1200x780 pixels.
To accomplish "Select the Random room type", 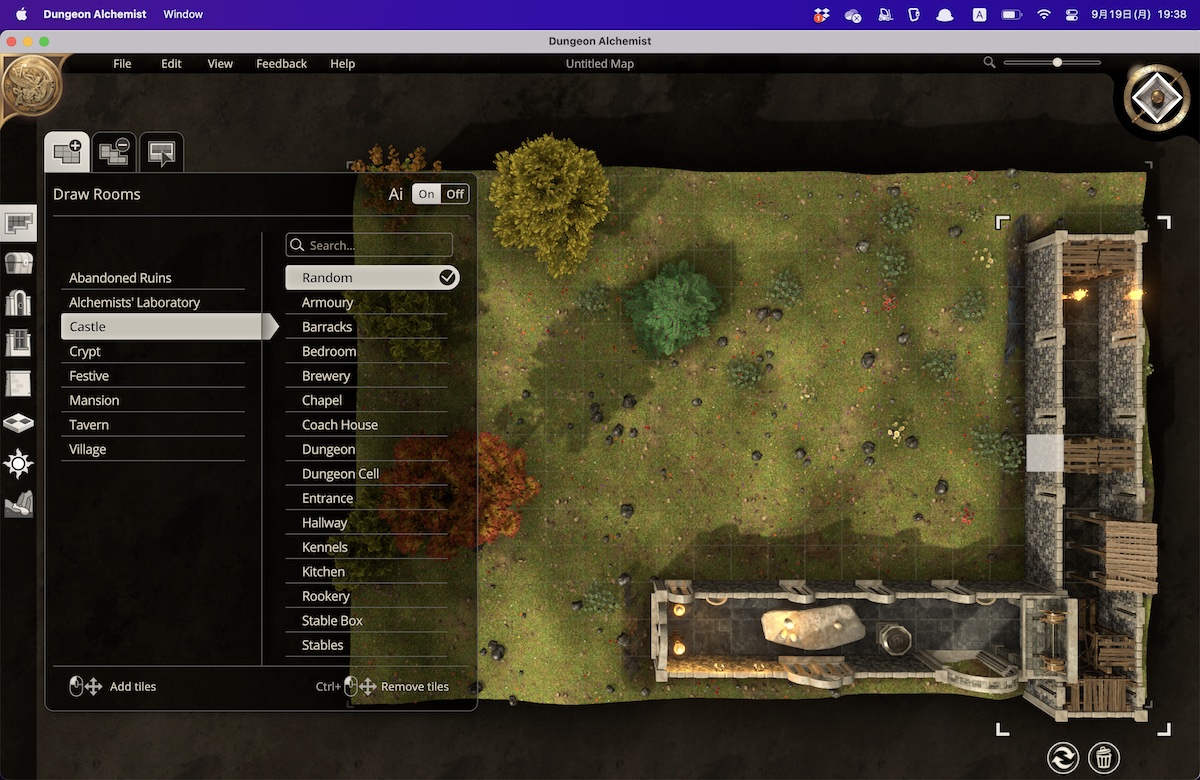I will [372, 278].
